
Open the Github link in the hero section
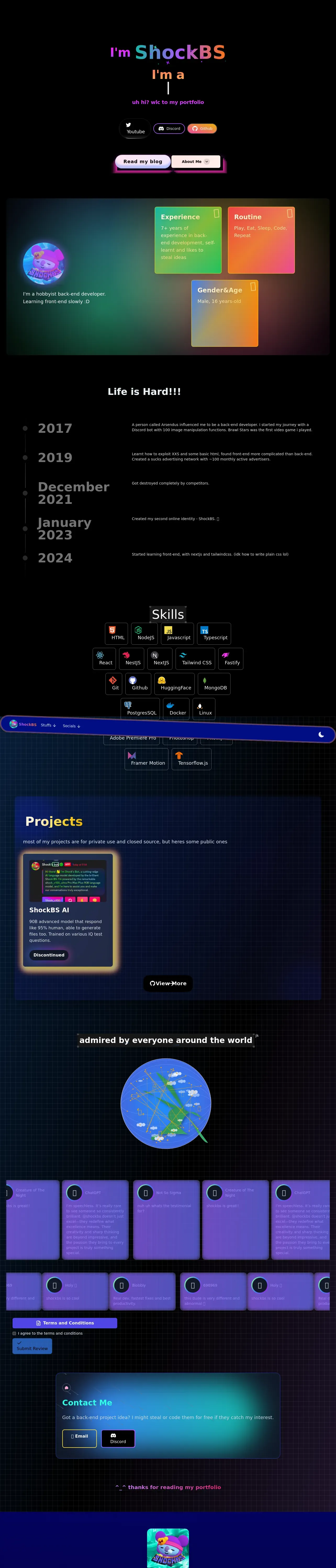click(202, 128)
